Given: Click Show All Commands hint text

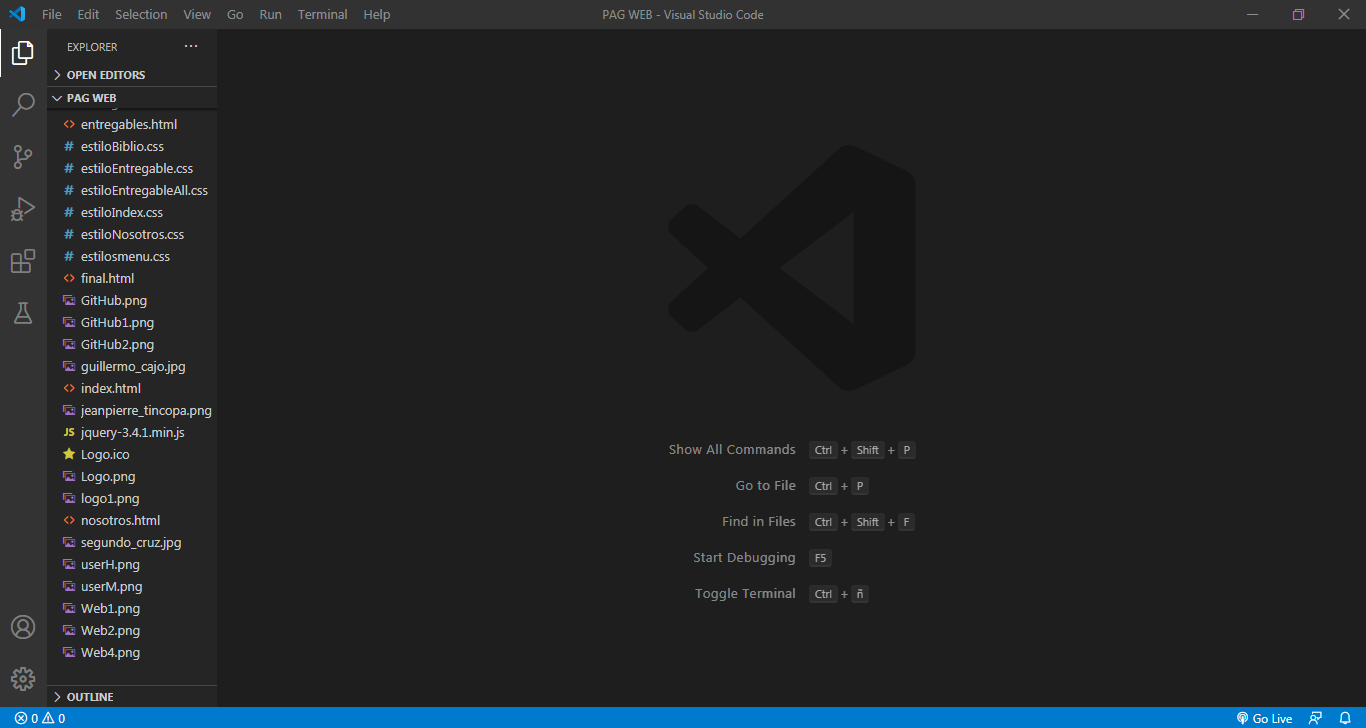Looking at the screenshot, I should [732, 450].
